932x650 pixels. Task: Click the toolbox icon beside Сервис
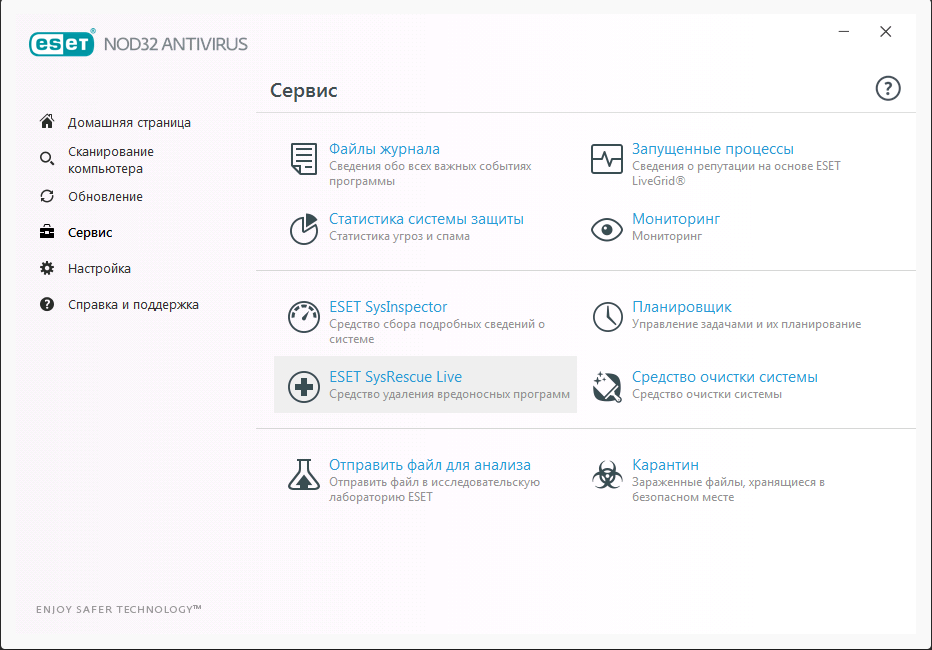[47, 232]
